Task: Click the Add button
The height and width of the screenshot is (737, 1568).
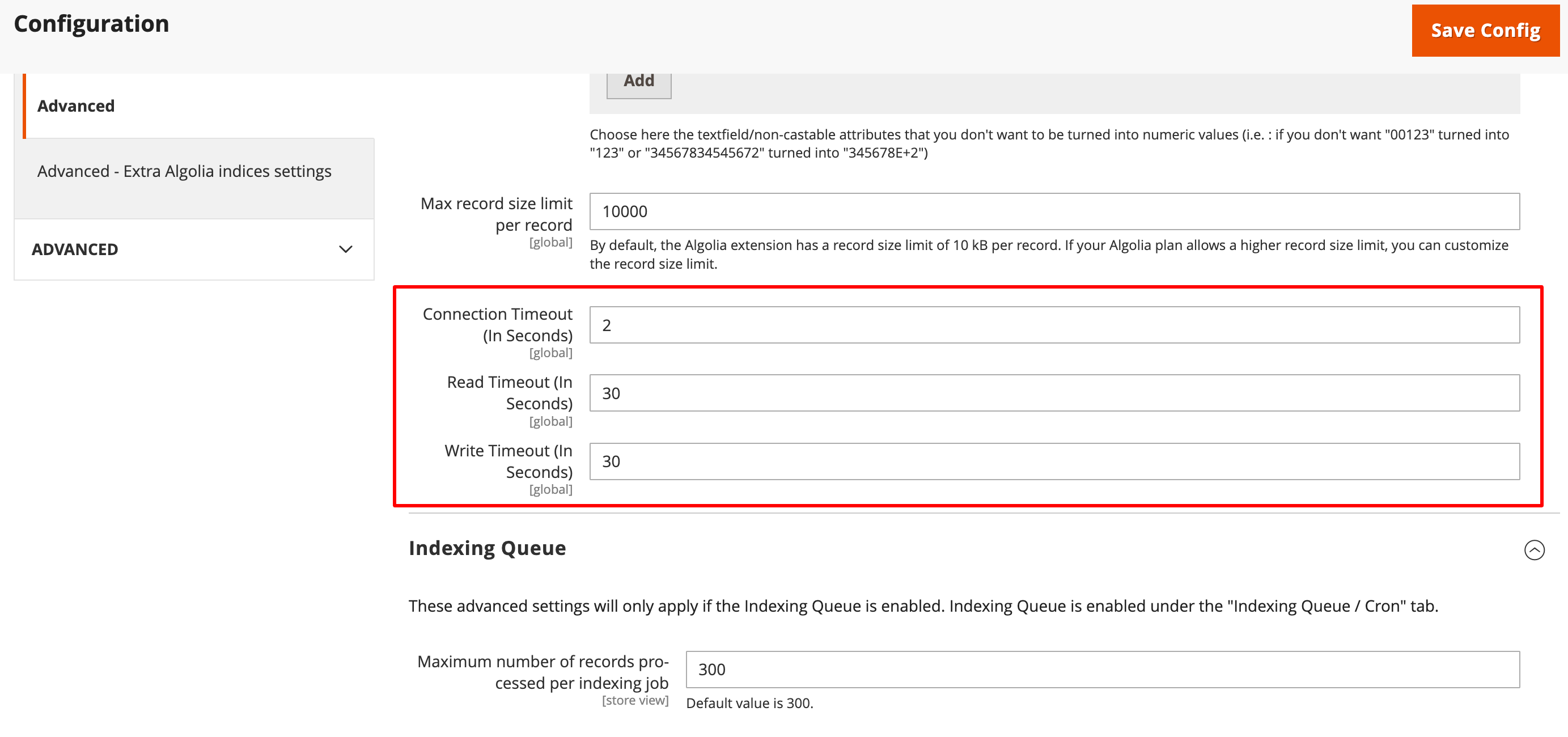Action: pyautogui.click(x=638, y=82)
